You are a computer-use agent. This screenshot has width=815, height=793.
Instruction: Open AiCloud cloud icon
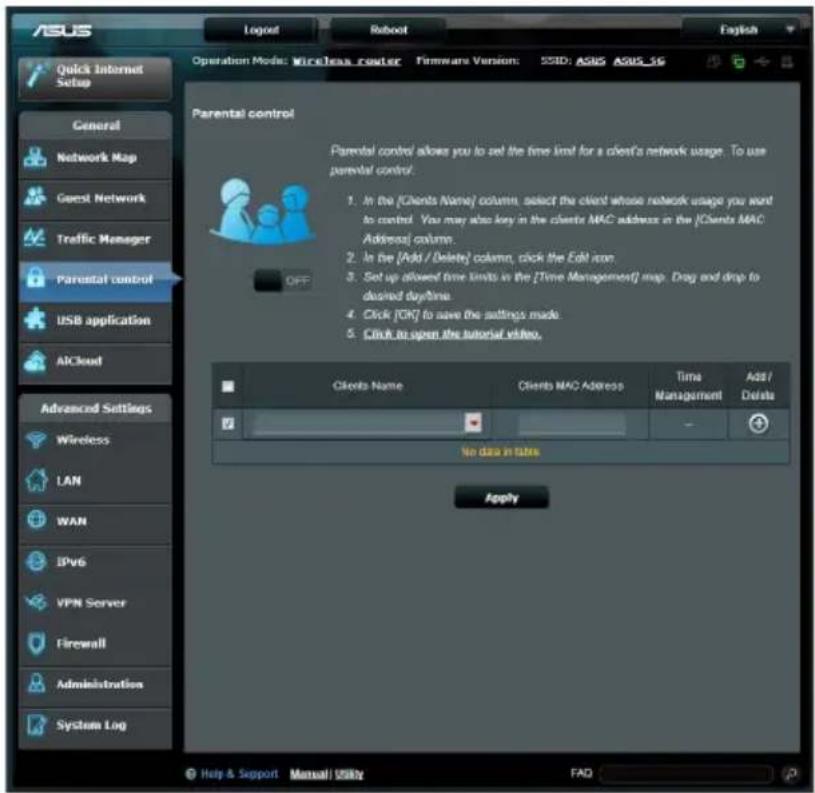(x=35, y=361)
